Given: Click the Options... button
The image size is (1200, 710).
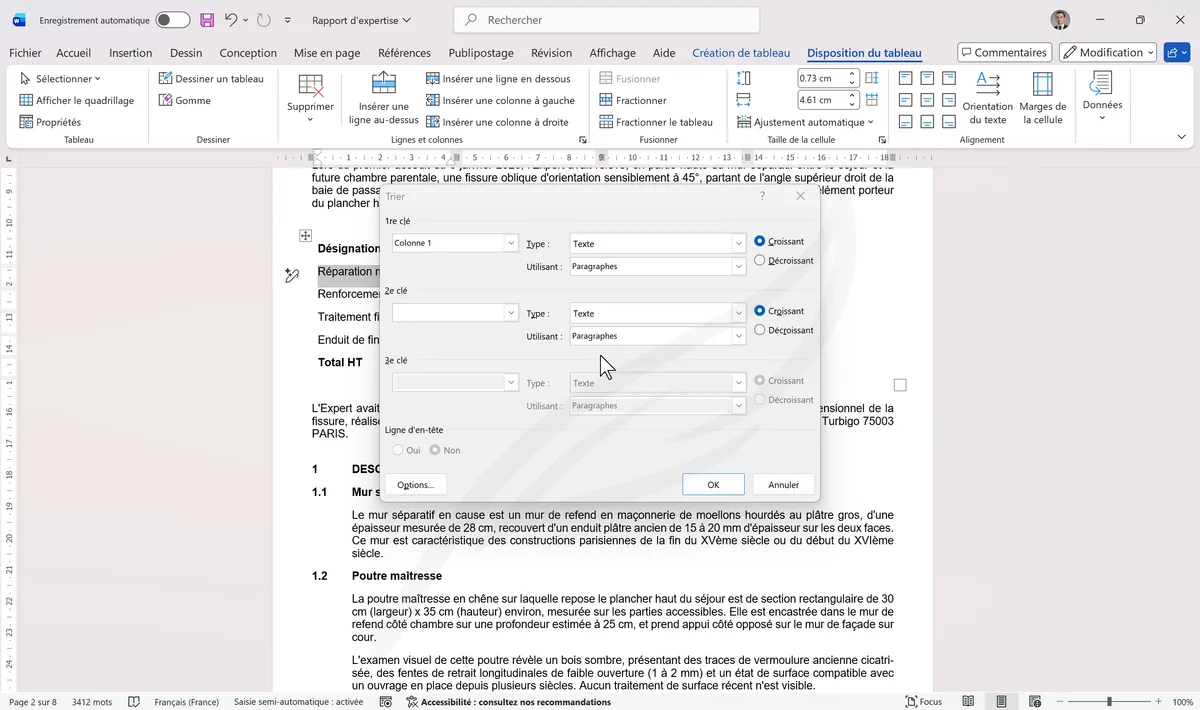Looking at the screenshot, I should [x=415, y=484].
